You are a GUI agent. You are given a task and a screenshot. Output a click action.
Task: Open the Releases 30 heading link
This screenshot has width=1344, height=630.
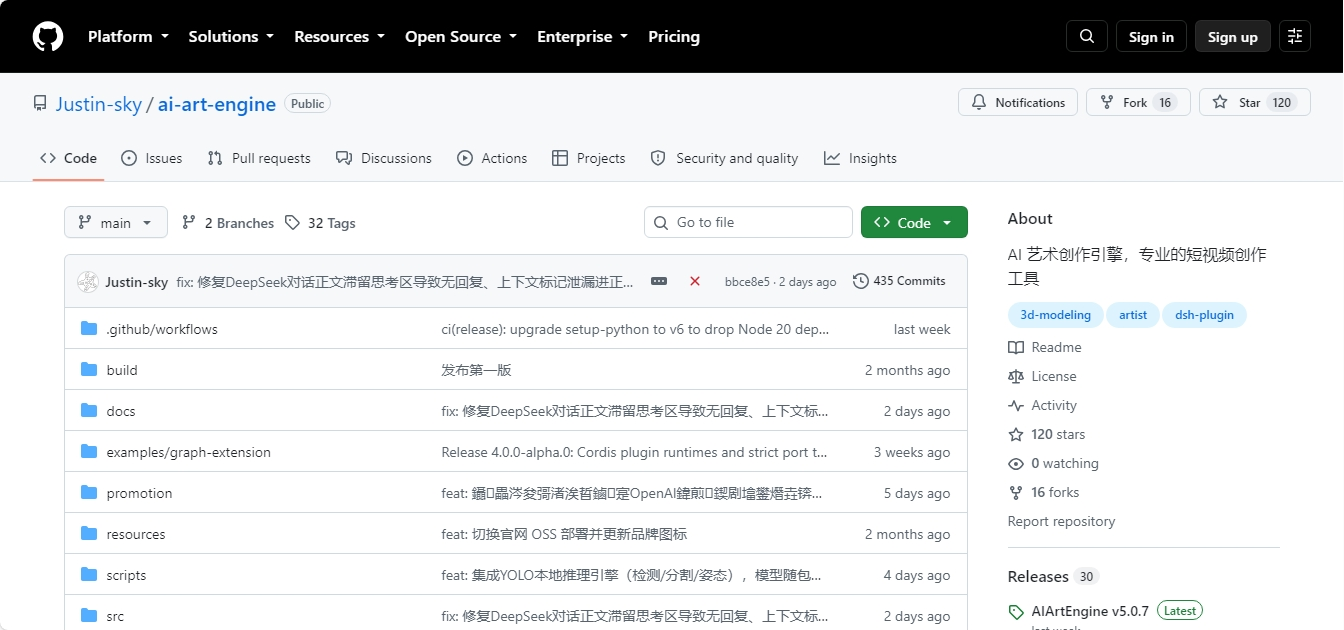[x=1053, y=576]
